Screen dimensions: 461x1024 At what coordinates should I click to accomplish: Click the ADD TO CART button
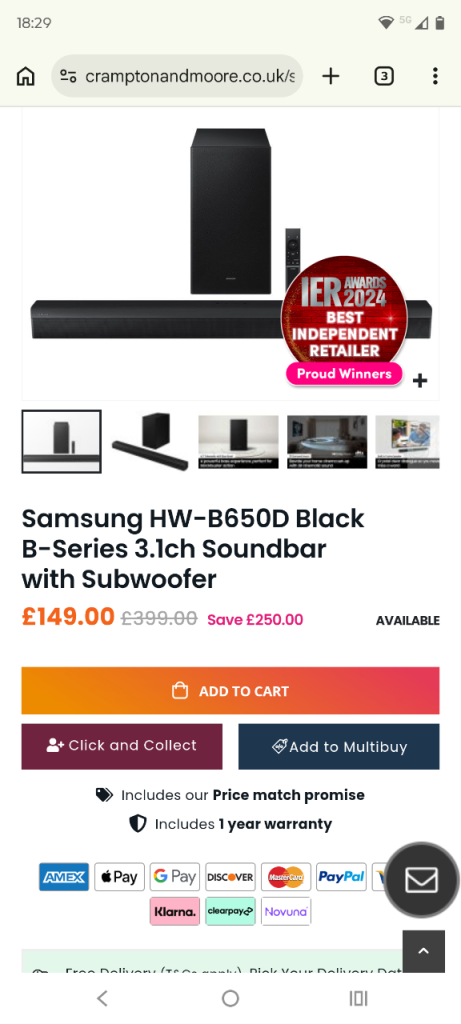tap(230, 691)
